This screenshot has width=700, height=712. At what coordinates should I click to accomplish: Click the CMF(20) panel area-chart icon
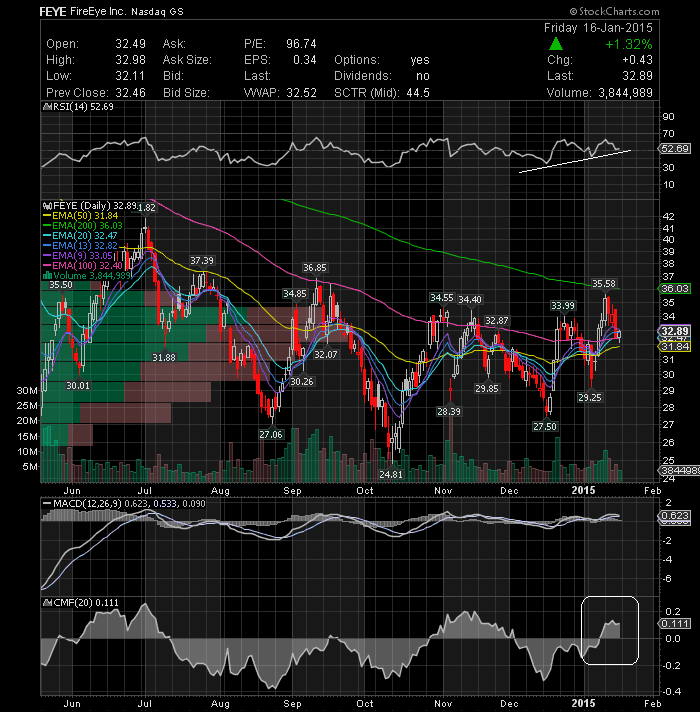click(47, 603)
